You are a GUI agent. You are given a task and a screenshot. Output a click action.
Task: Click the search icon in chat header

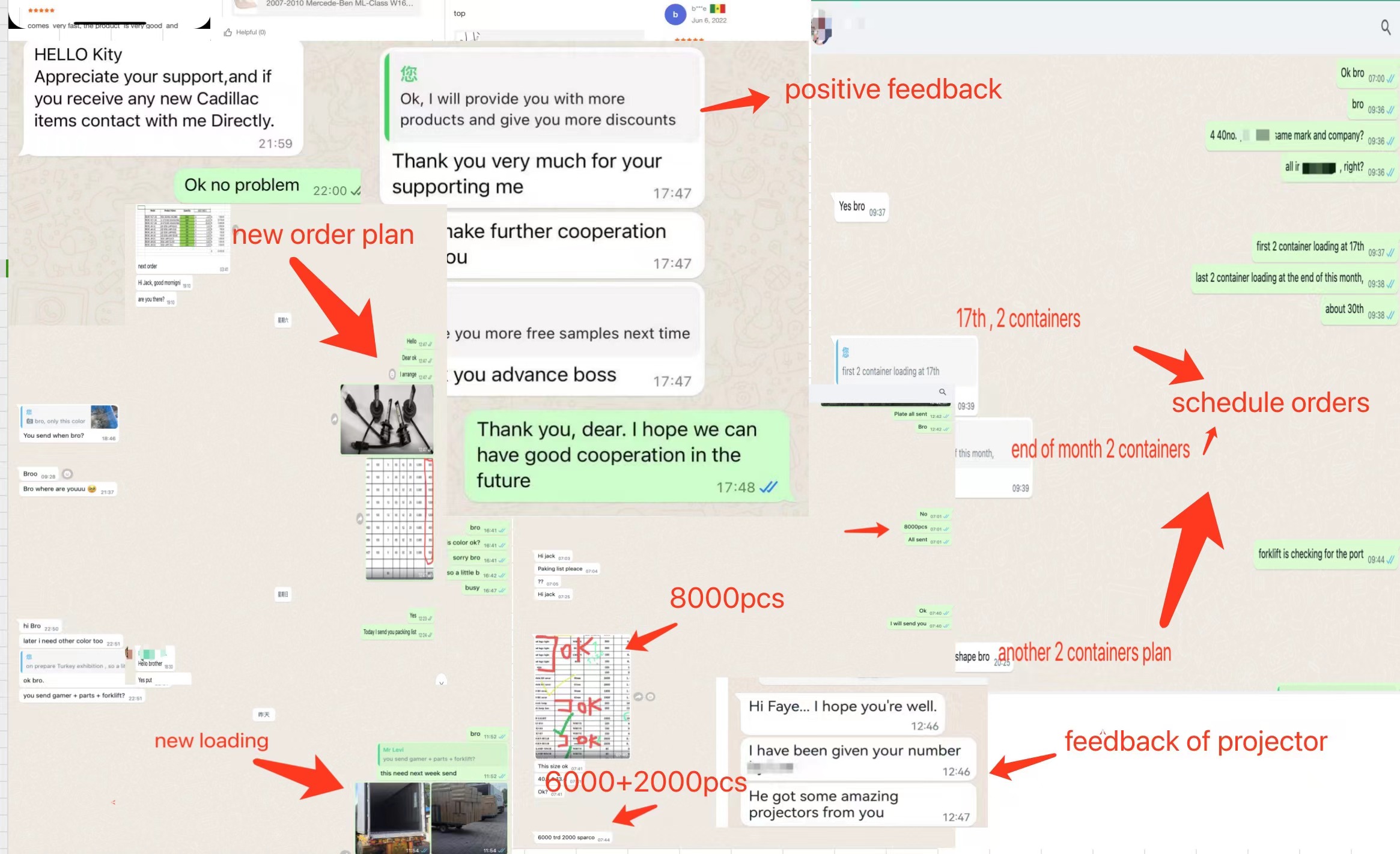(x=1385, y=27)
